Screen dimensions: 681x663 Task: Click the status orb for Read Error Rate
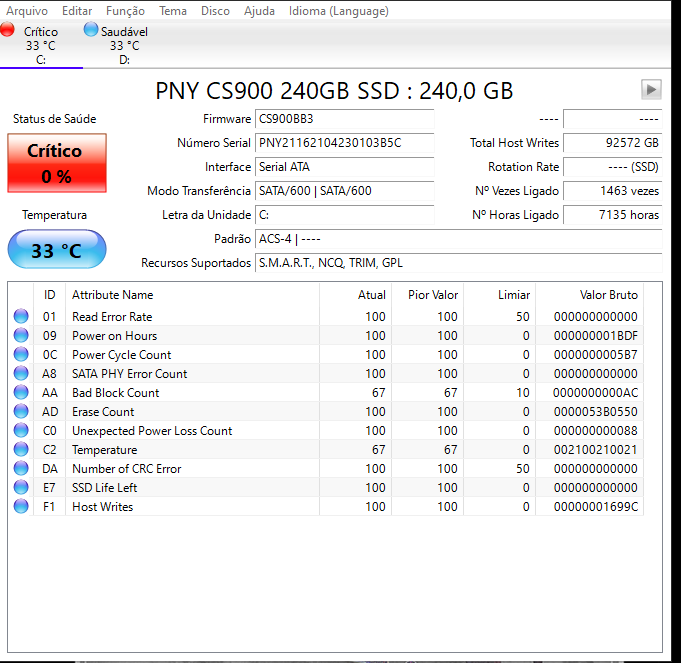tap(21, 316)
